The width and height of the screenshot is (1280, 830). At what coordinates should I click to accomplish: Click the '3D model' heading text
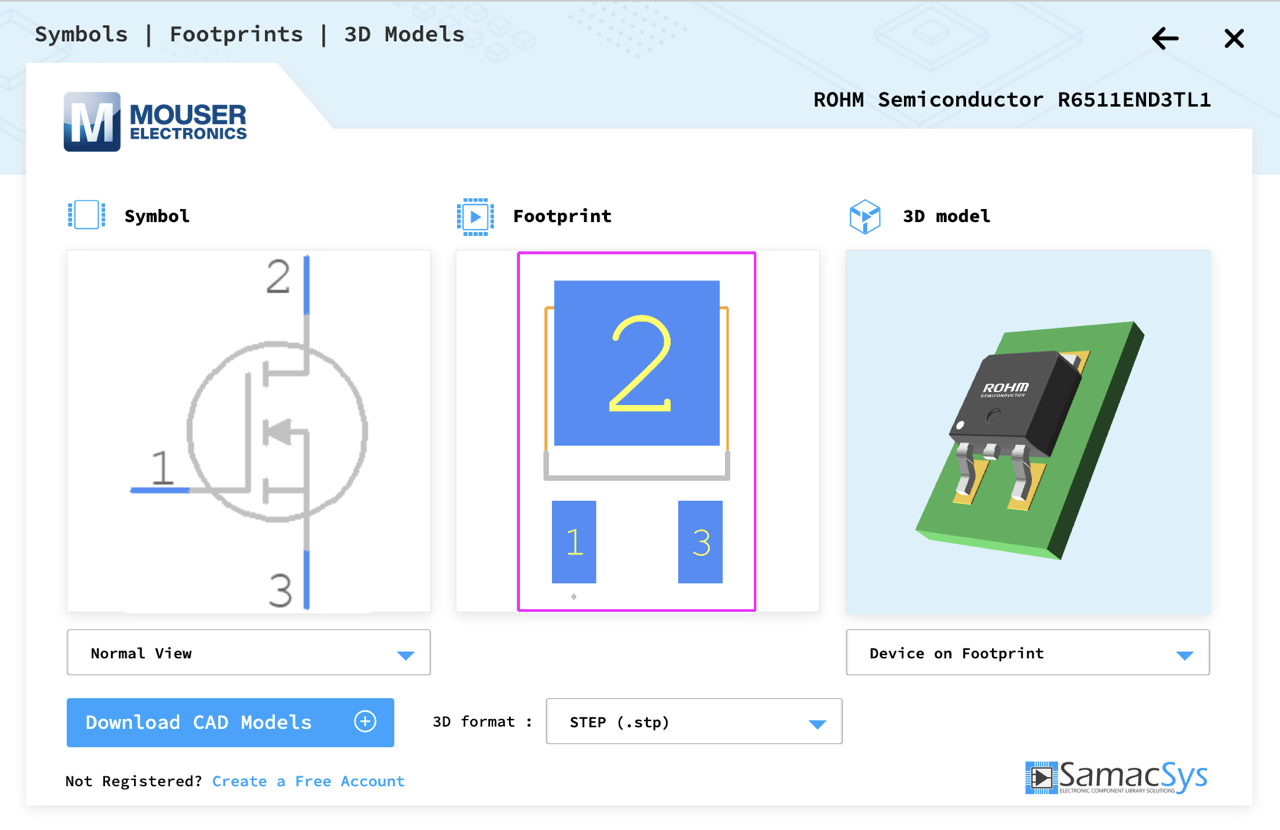pos(946,216)
